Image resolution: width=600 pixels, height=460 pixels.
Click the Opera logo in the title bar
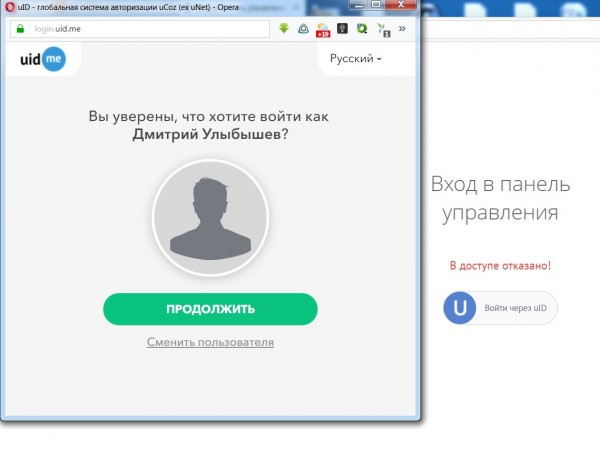pos(10,7)
